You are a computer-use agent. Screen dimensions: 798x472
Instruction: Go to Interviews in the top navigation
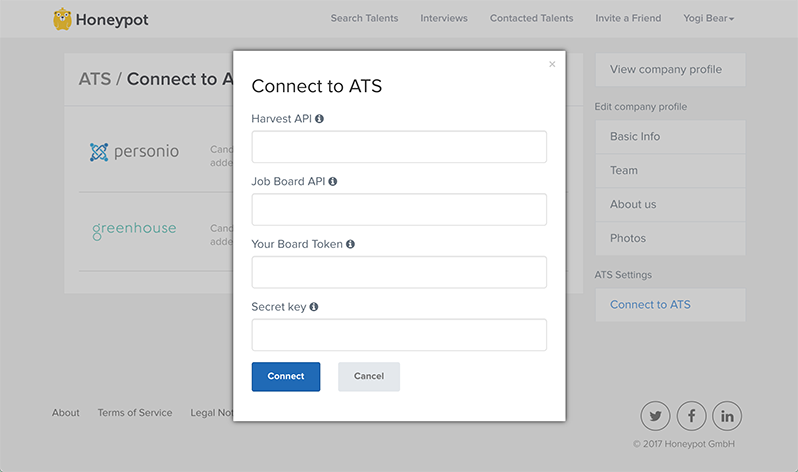pyautogui.click(x=444, y=18)
